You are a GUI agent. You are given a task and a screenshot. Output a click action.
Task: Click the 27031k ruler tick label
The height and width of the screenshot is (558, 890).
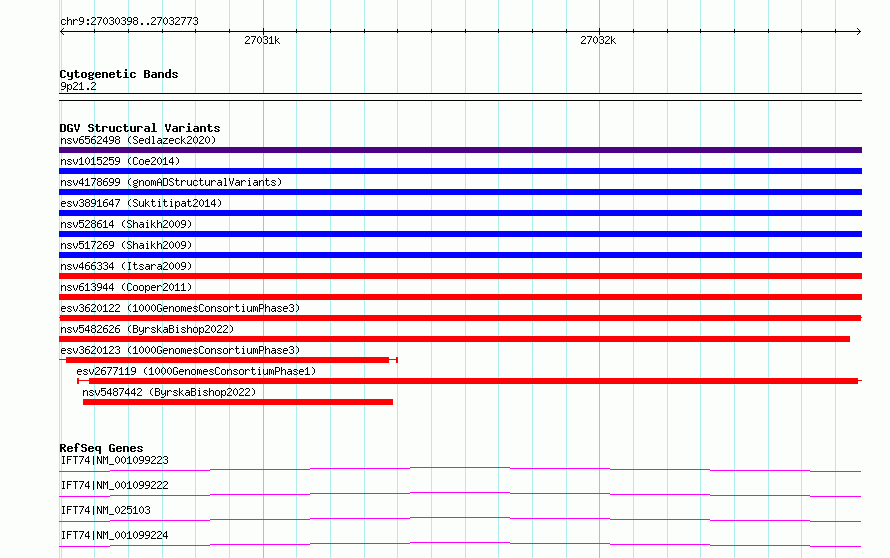pyautogui.click(x=262, y=40)
